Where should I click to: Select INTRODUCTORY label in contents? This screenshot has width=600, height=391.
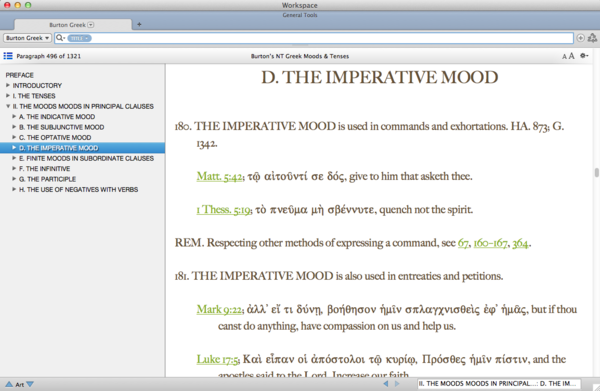(37, 85)
